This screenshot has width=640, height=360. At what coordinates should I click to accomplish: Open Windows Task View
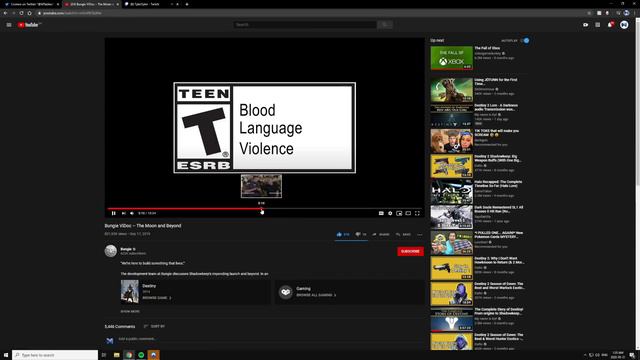(104, 355)
